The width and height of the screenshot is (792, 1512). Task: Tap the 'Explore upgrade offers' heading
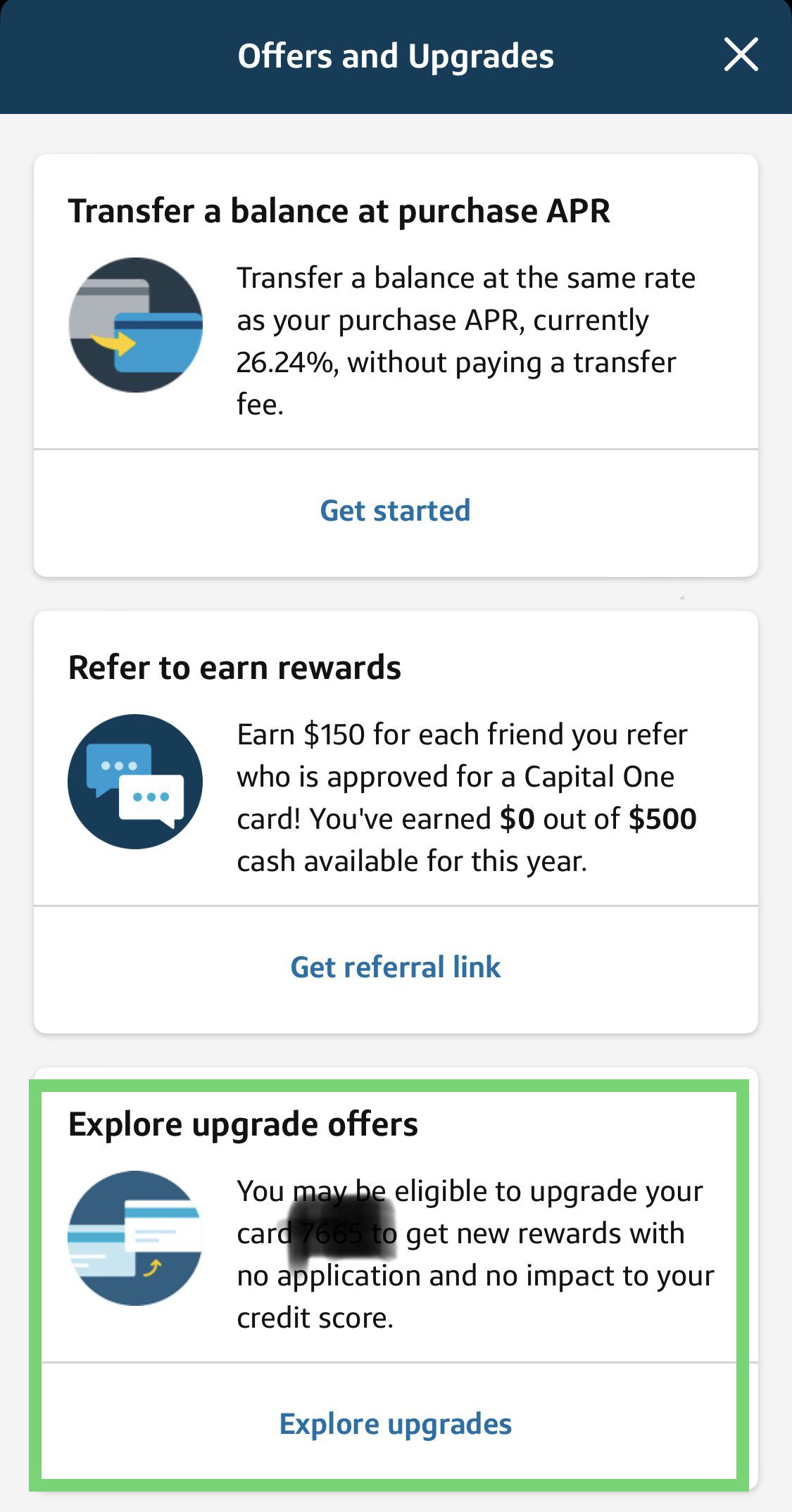pos(243,1124)
